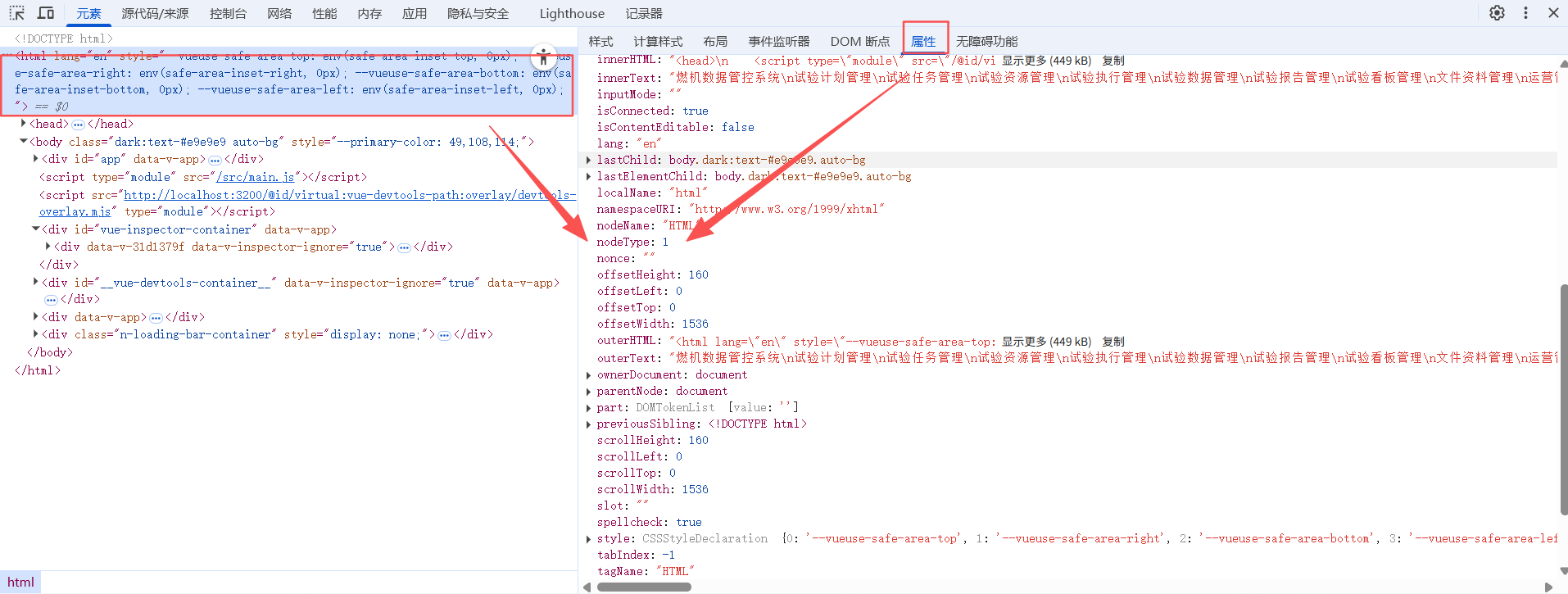Toggle the device toolbar icon
1568x594 pixels.
click(46, 13)
